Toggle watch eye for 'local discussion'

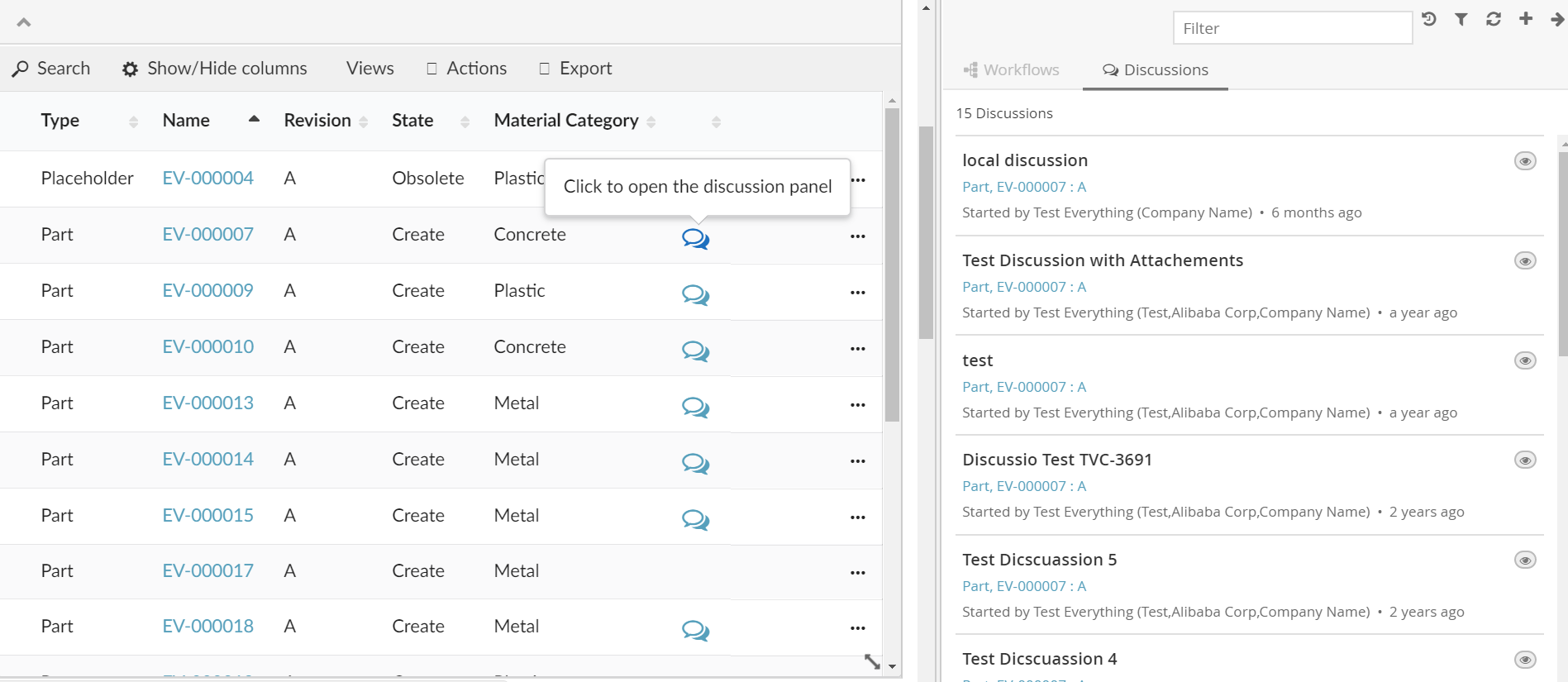pyautogui.click(x=1525, y=161)
